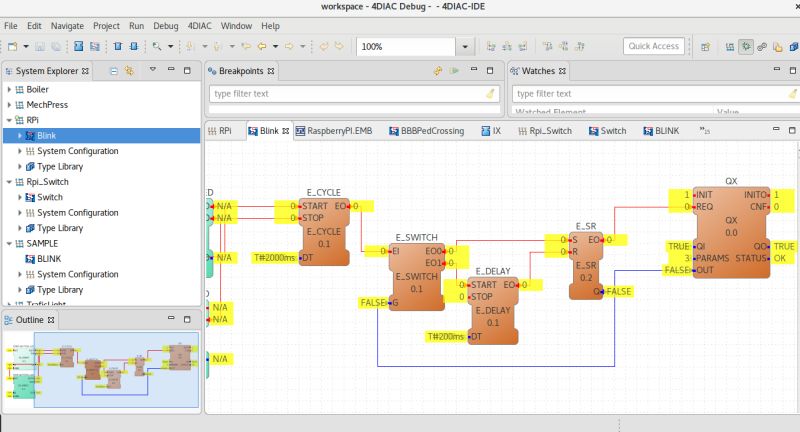800x432 pixels.
Task: Minimize the Outline panel
Action: [171, 319]
